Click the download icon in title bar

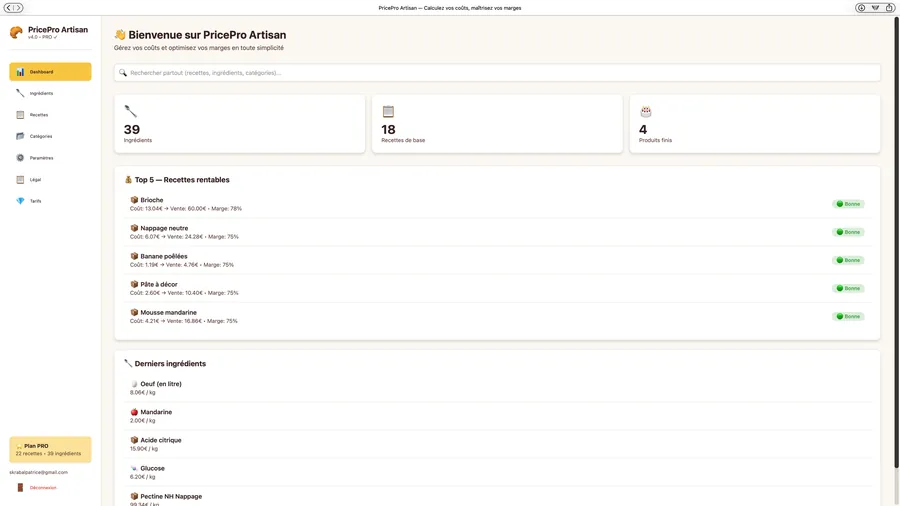click(x=861, y=7)
